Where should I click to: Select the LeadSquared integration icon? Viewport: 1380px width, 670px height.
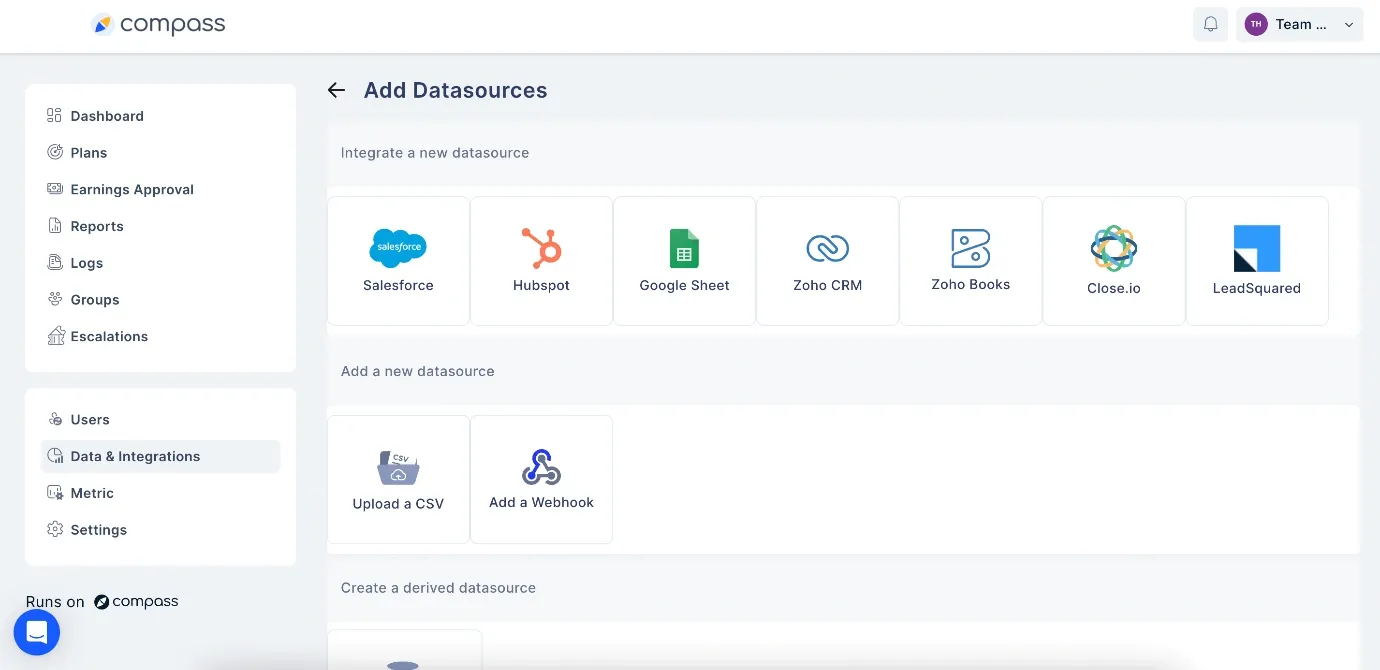[x=1256, y=248]
